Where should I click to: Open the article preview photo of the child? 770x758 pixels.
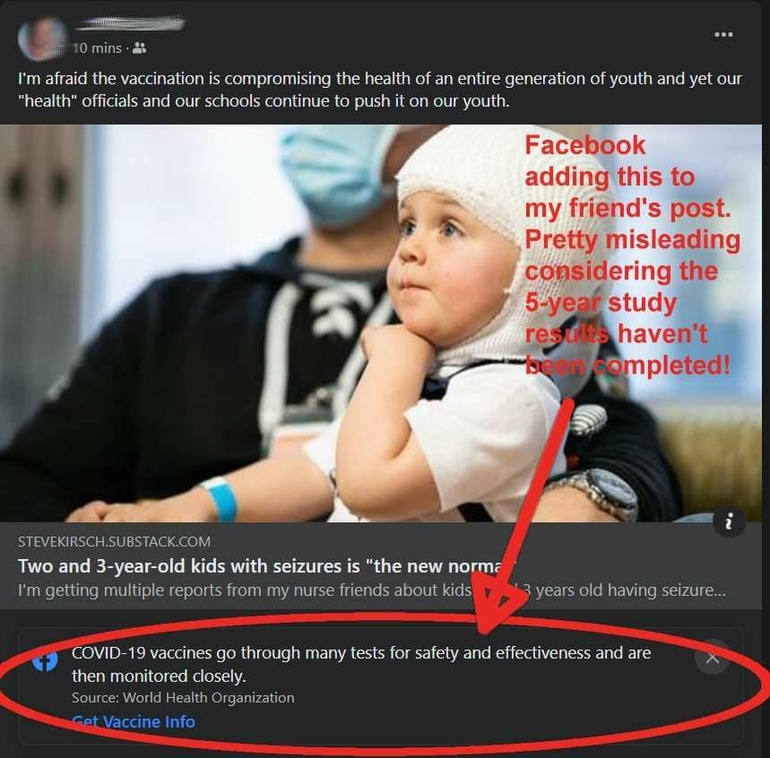coord(381,323)
